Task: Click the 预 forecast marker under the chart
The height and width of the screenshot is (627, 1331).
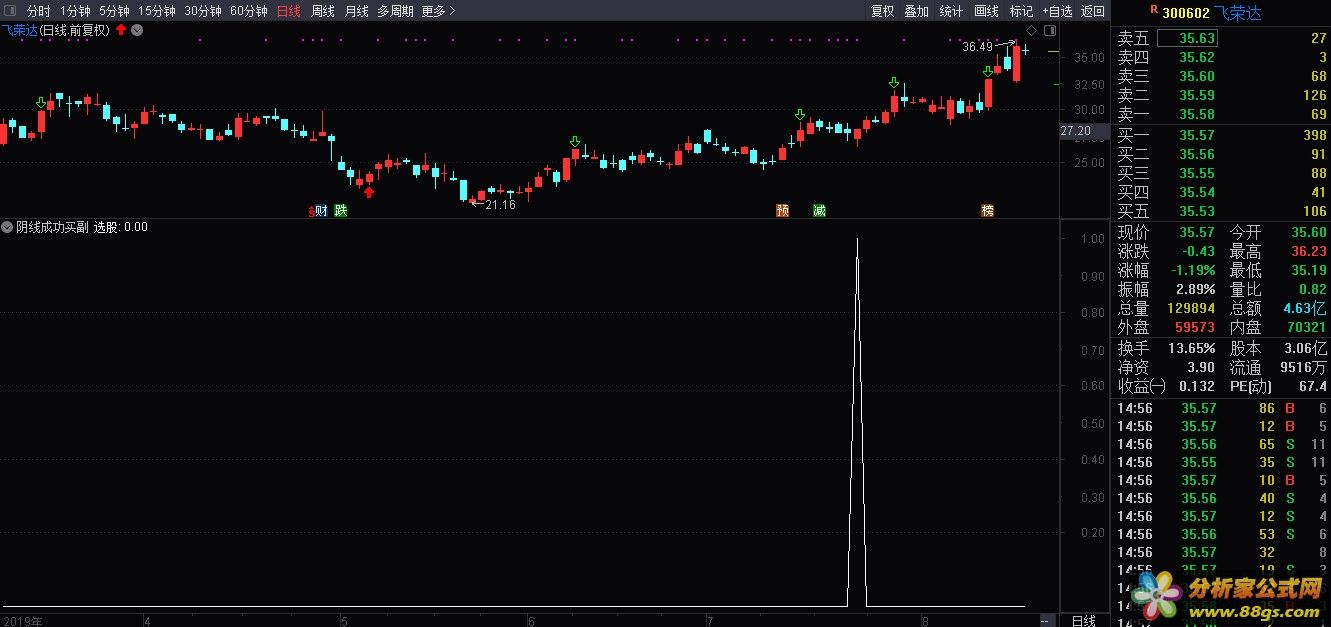Action: (x=782, y=210)
